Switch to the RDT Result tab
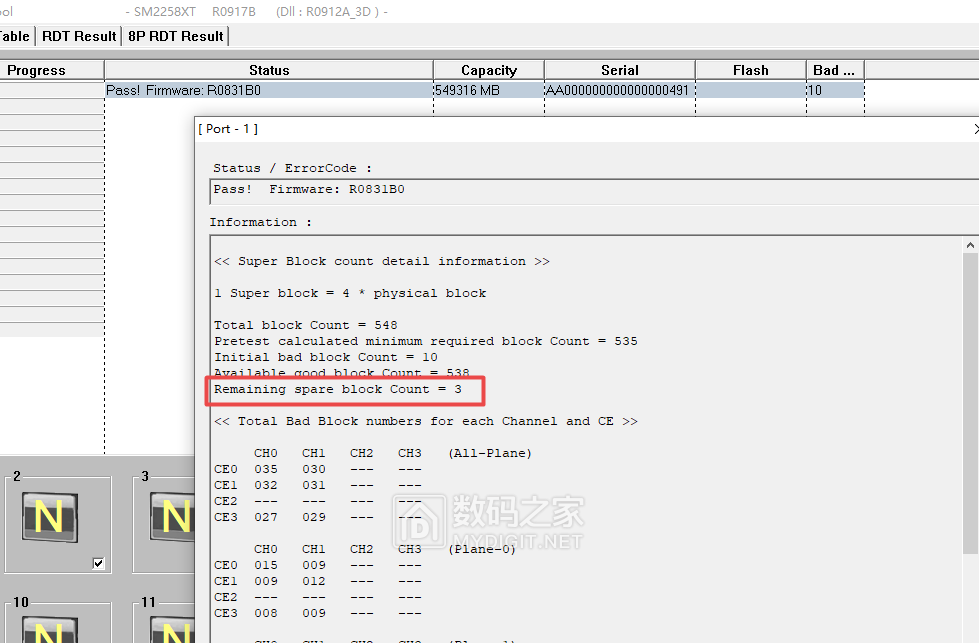979x643 pixels. (x=79, y=36)
